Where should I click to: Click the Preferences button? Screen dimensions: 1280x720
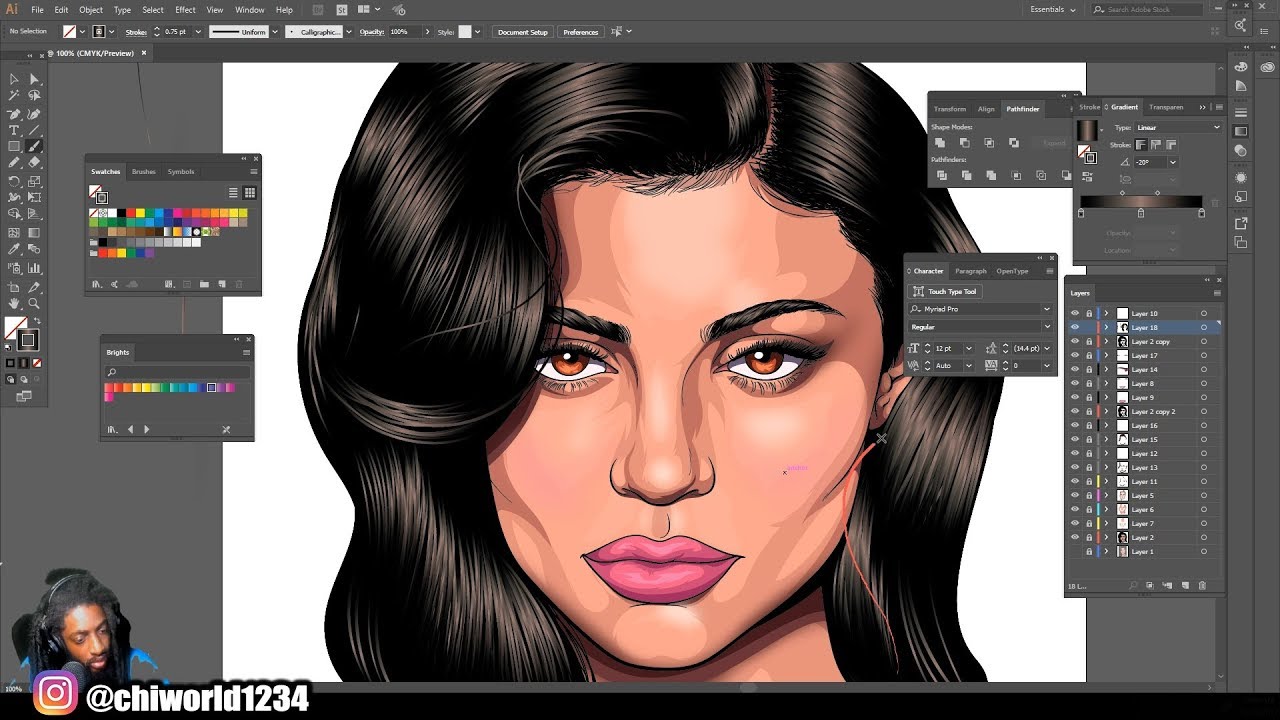(580, 32)
